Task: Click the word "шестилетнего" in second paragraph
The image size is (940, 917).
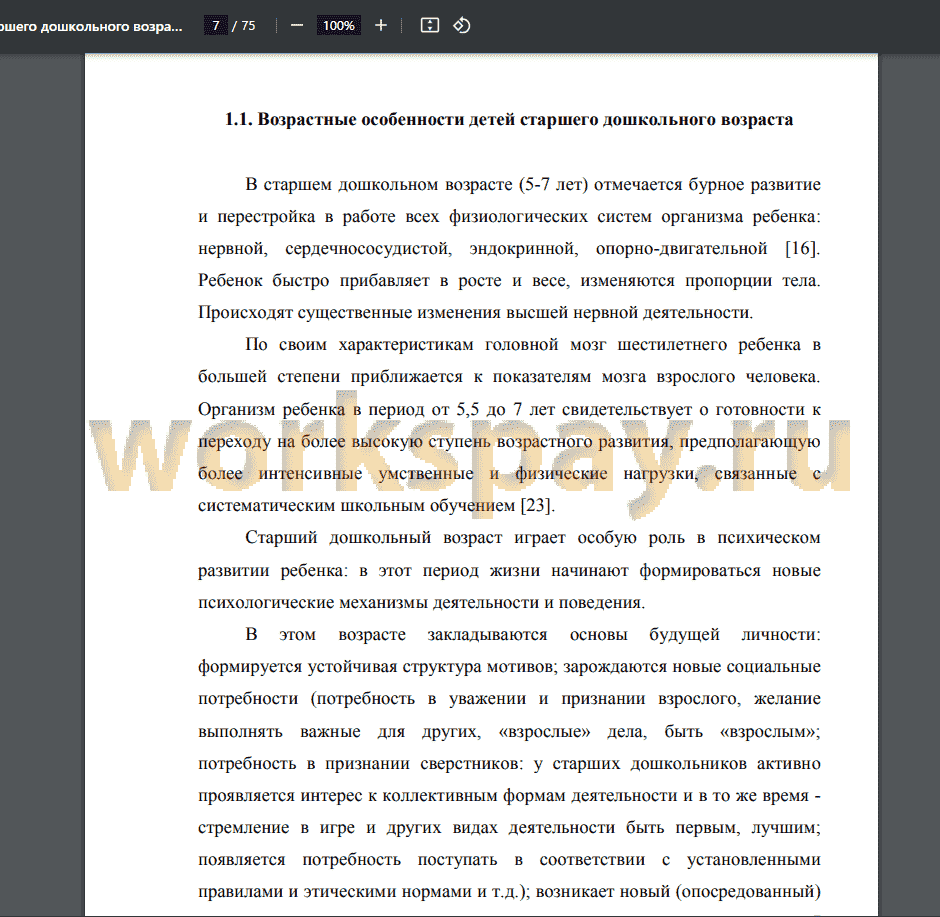Action: 671,345
